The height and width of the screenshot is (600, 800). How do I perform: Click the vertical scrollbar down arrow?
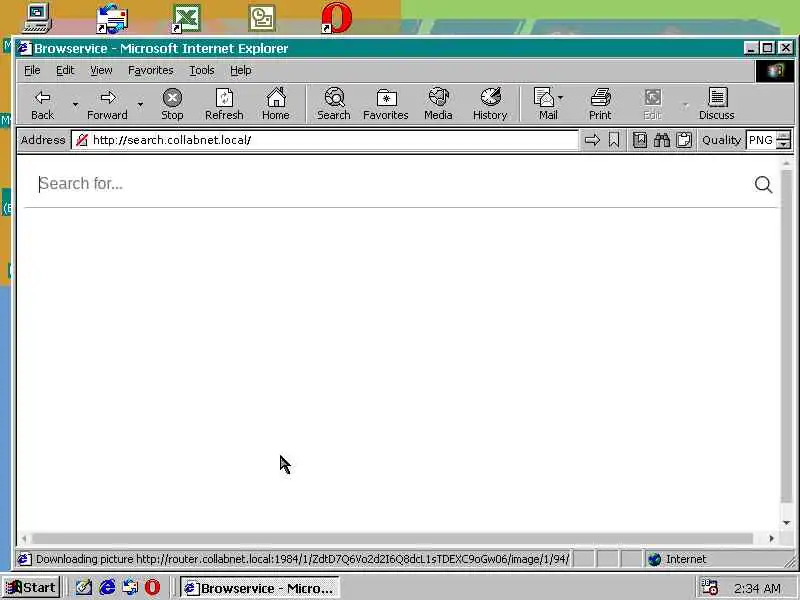[x=786, y=522]
